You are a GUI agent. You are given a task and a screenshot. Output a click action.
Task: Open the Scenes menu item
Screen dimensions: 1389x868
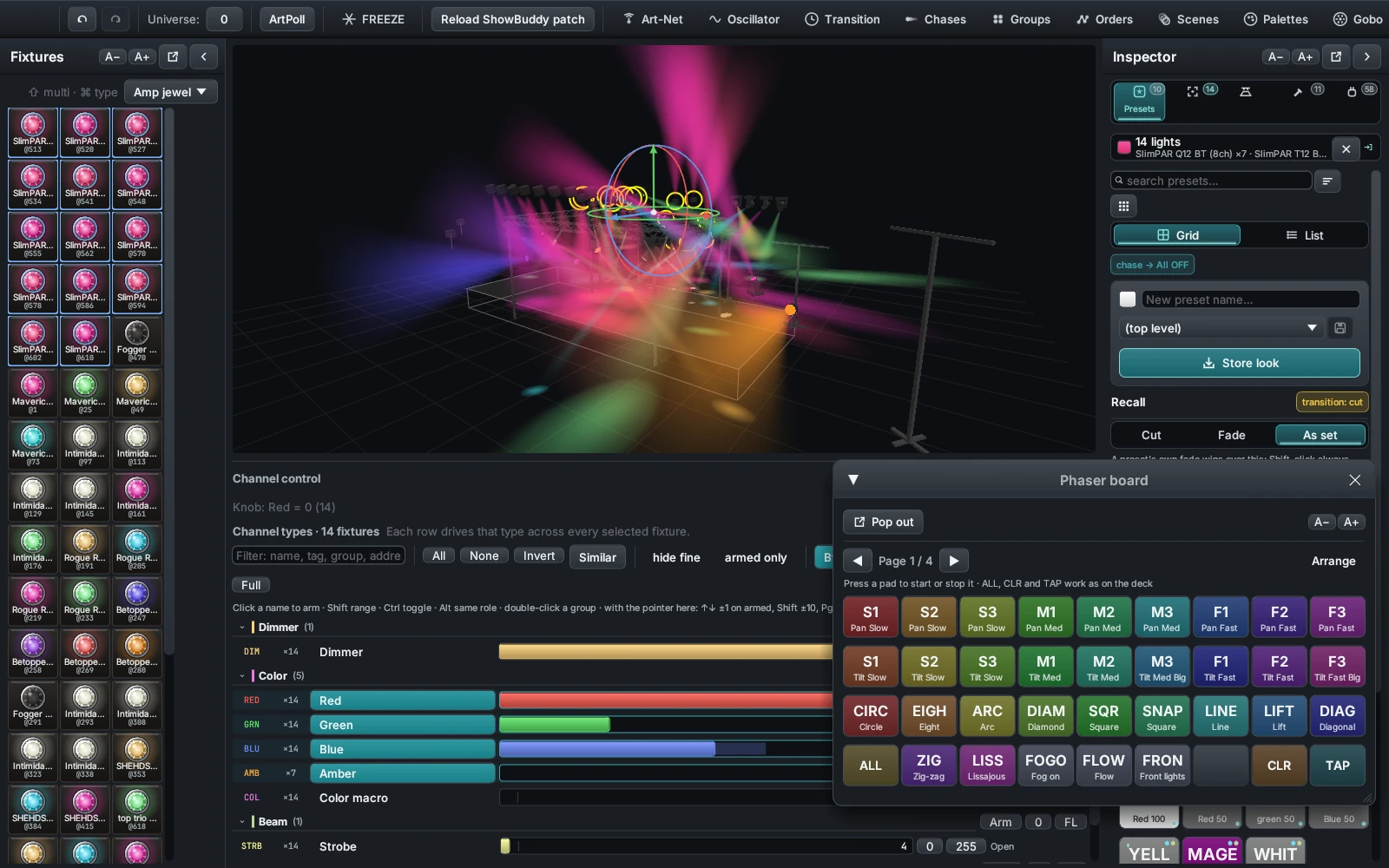[x=1188, y=19]
